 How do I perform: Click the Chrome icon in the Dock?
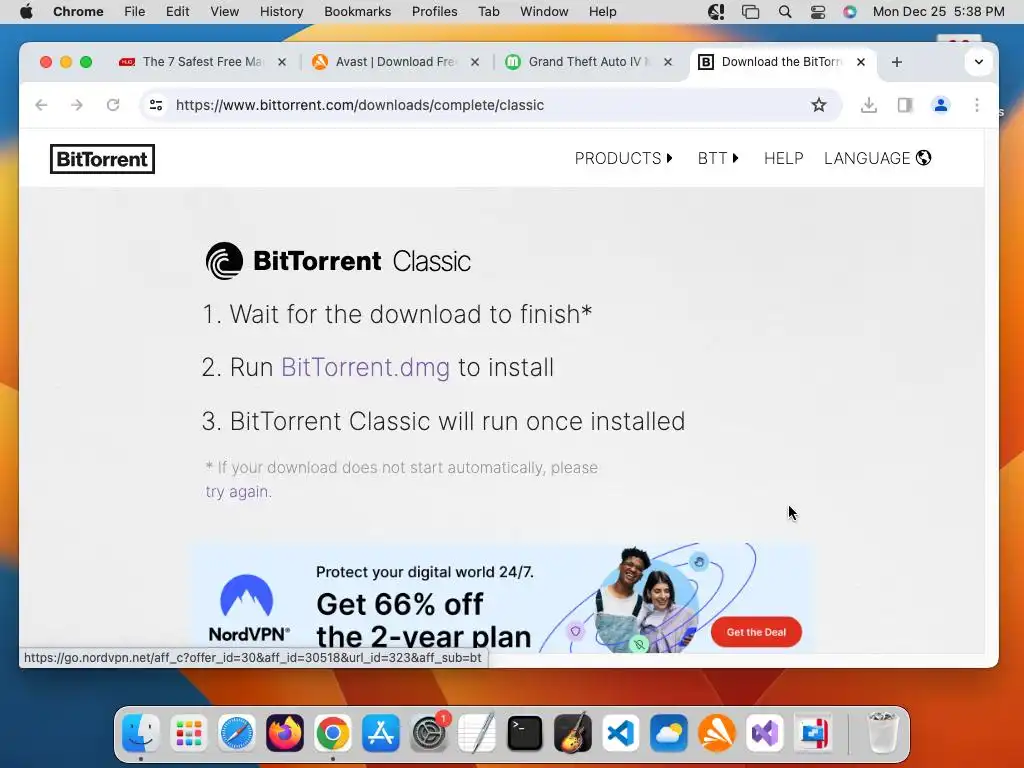[332, 733]
